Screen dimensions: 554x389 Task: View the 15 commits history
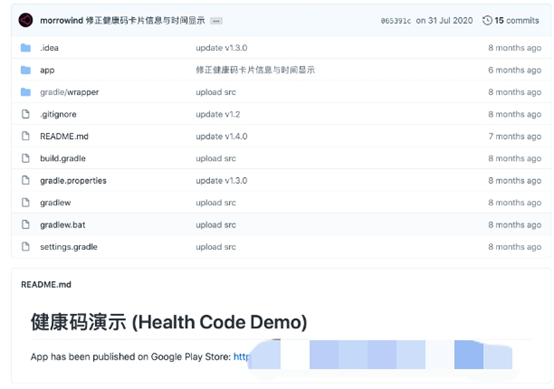point(517,20)
